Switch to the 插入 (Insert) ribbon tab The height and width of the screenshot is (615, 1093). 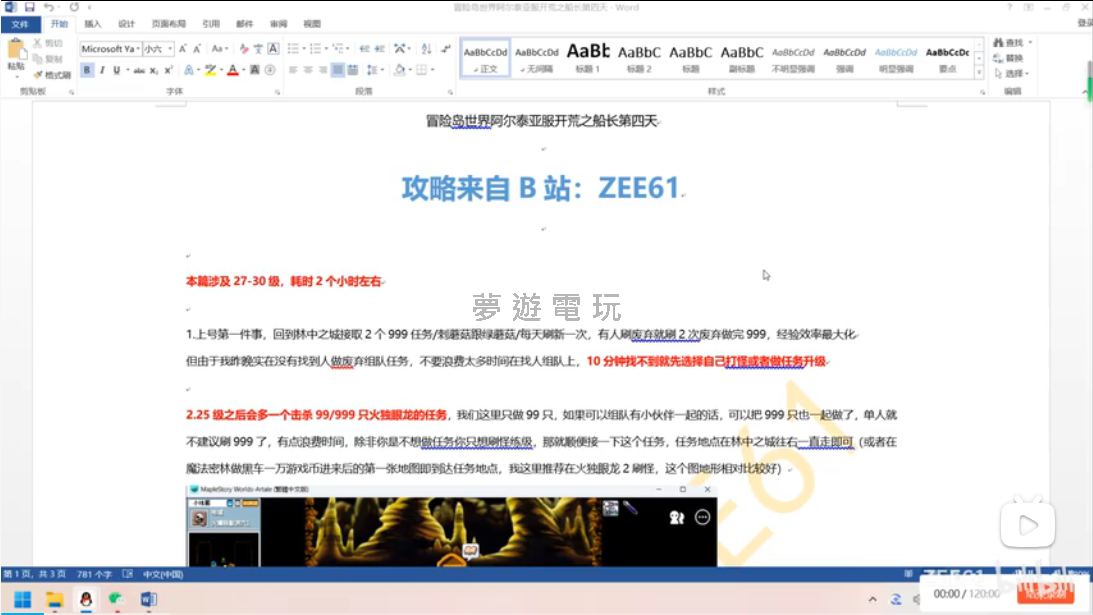[x=92, y=23]
